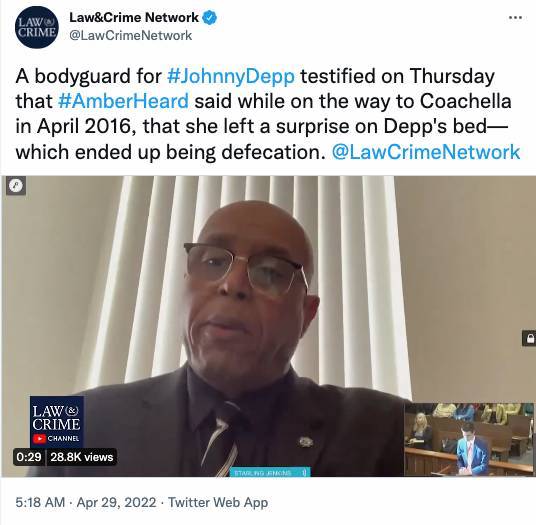Image resolution: width=536 pixels, height=525 pixels.
Task: Click the courtroom picture-in-picture inset
Action: click(468, 439)
